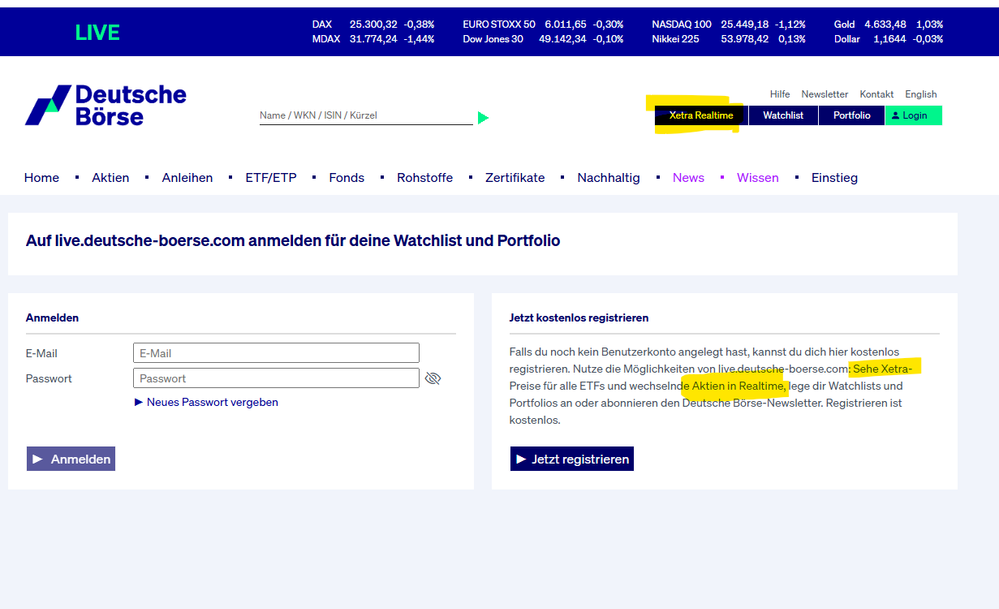
Task: Focus the E-Mail input field
Action: pyautogui.click(x=276, y=353)
